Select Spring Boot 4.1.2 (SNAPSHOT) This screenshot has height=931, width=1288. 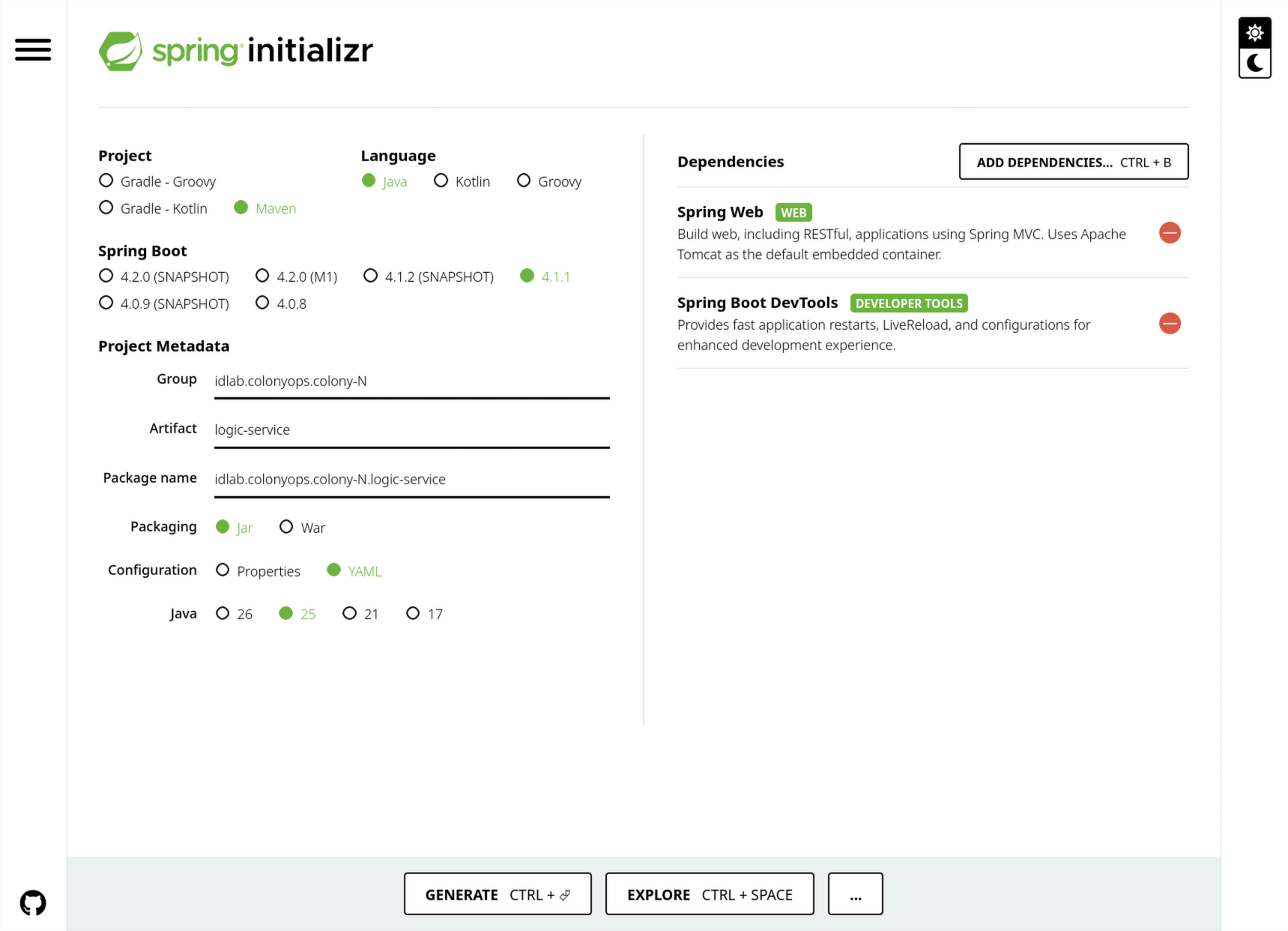coord(429,277)
